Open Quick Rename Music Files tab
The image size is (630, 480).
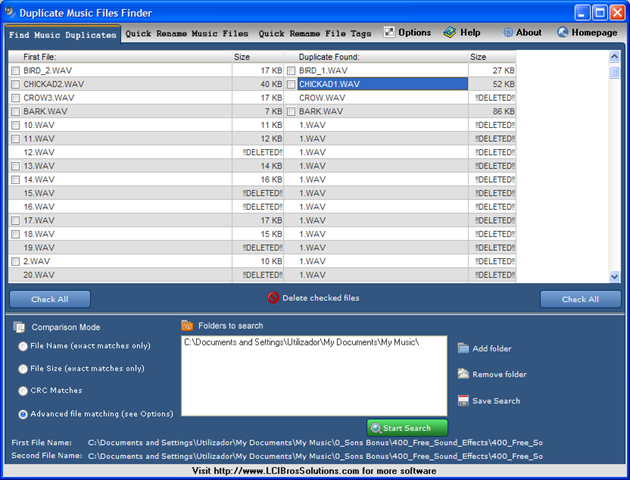[x=187, y=33]
